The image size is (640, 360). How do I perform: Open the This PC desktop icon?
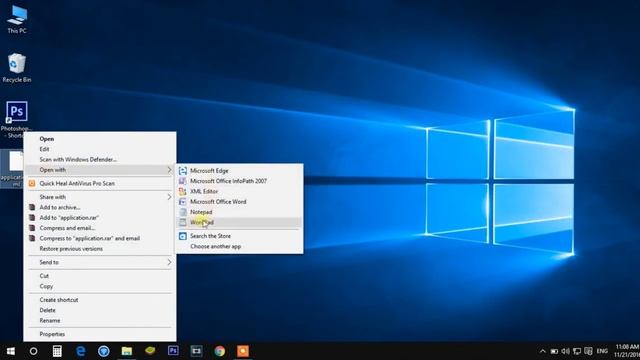pos(17,19)
